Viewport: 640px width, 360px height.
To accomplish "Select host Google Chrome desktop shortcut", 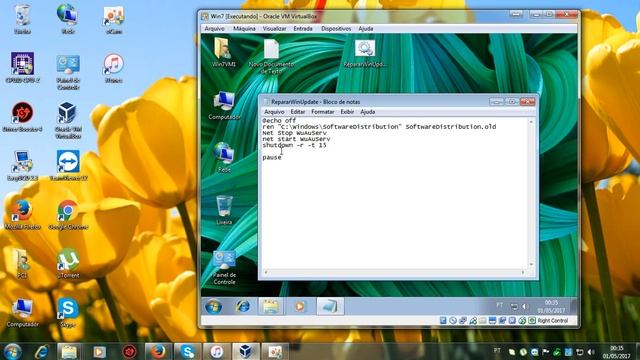I will (x=68, y=215).
